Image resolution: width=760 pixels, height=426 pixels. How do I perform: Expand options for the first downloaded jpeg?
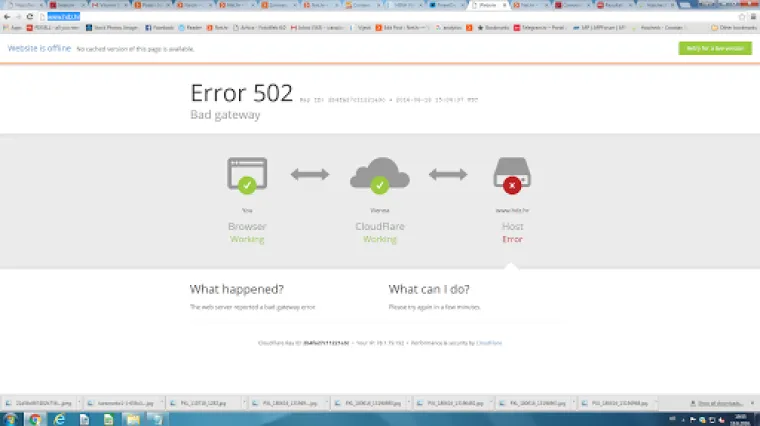[x=76, y=403]
